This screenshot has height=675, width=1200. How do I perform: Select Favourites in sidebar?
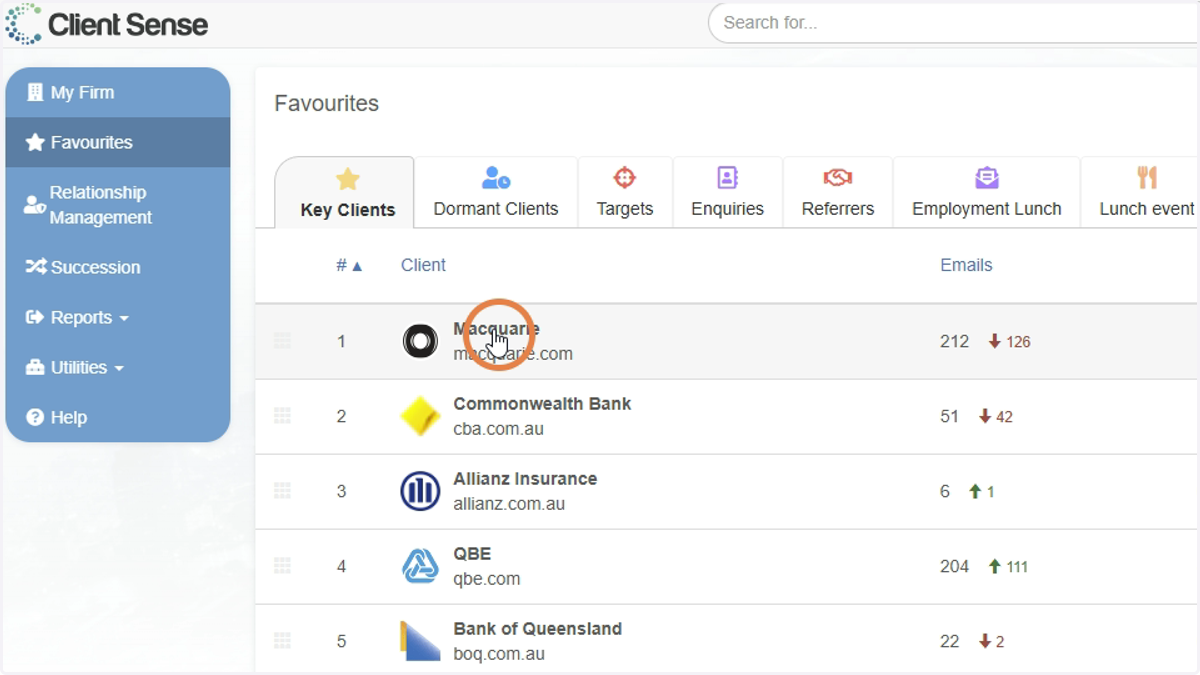tap(118, 142)
